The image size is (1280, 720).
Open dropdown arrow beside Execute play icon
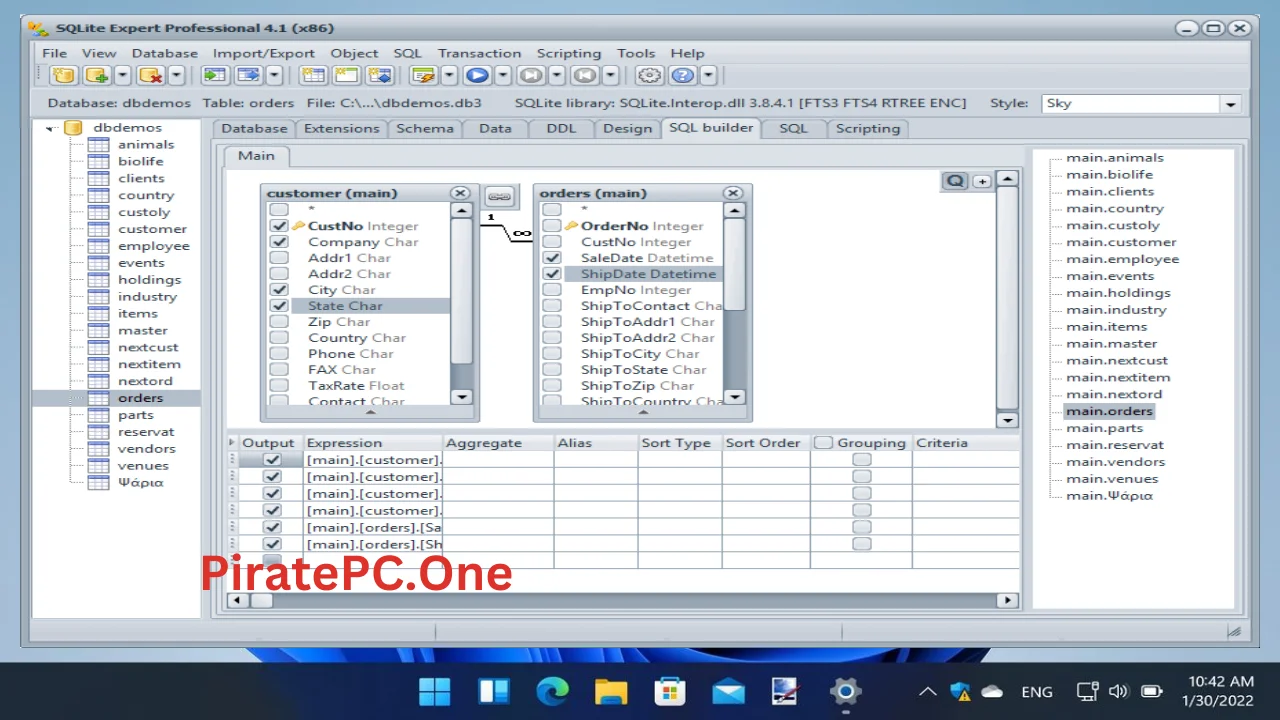tap(502, 75)
